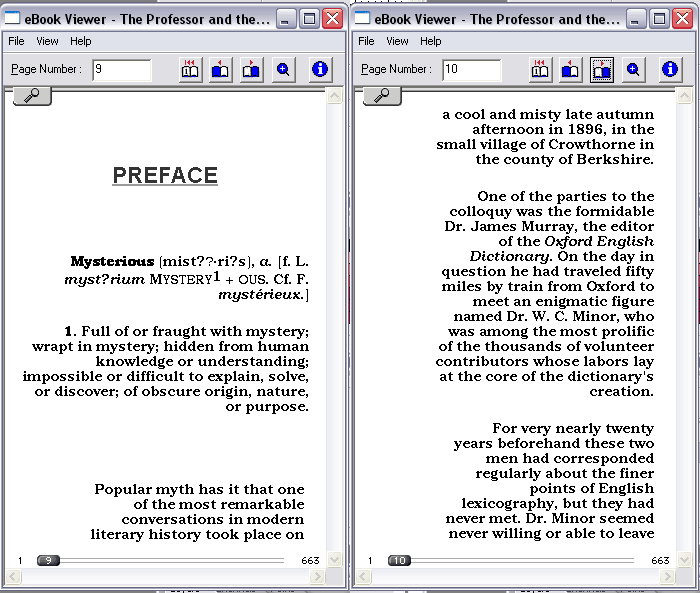
Task: Click the italic text Oxford English
Action: pos(599,241)
